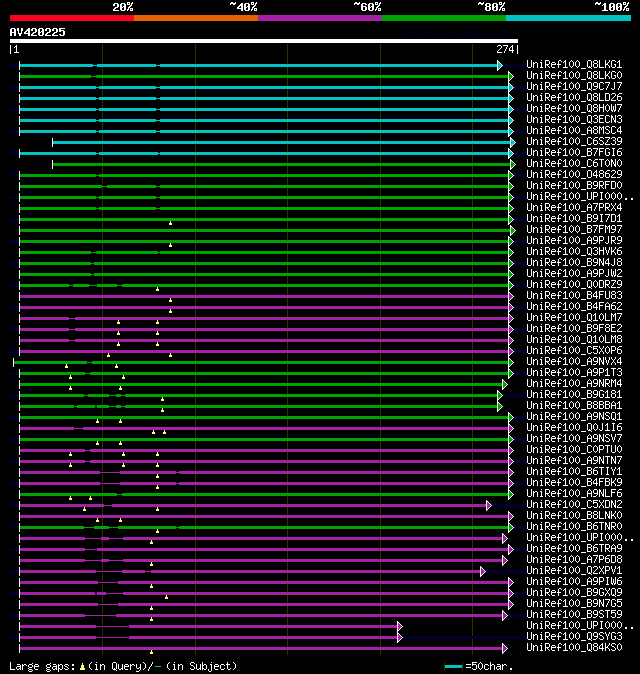
Task: Select the UniRef100_A9P1T3 label
Action: click(x=574, y=373)
